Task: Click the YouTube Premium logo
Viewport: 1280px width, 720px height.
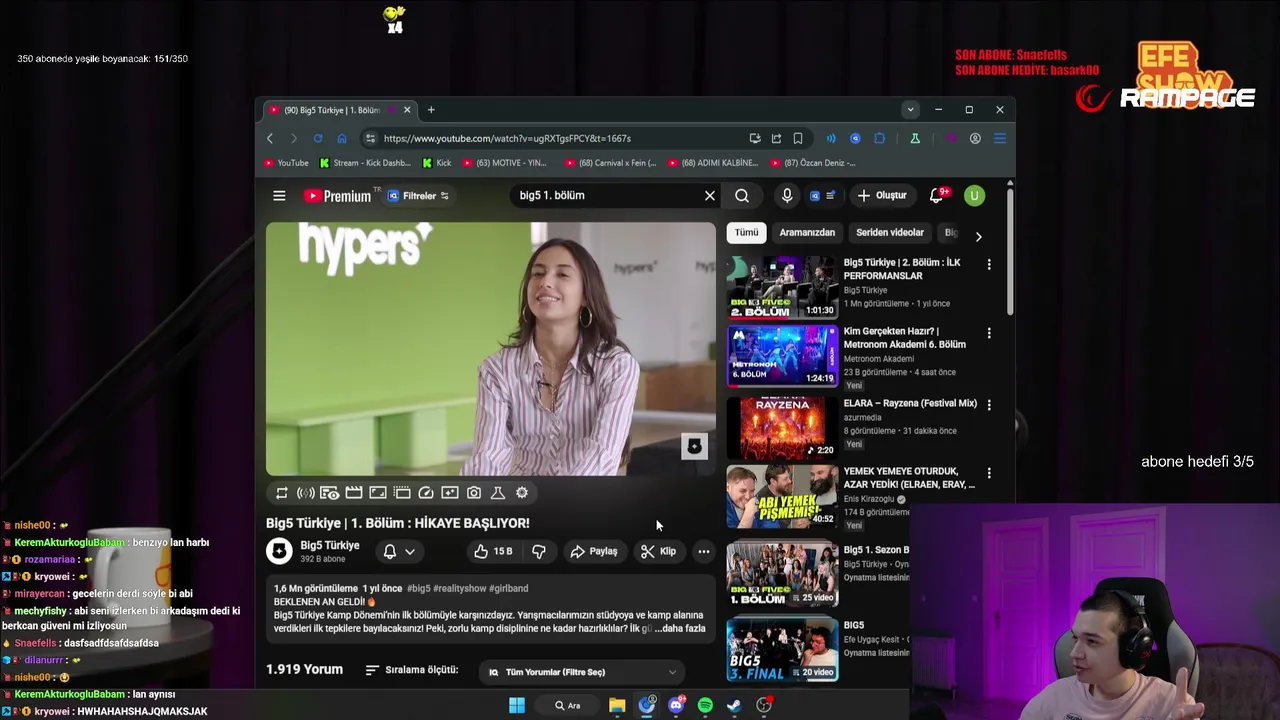Action: click(x=338, y=196)
